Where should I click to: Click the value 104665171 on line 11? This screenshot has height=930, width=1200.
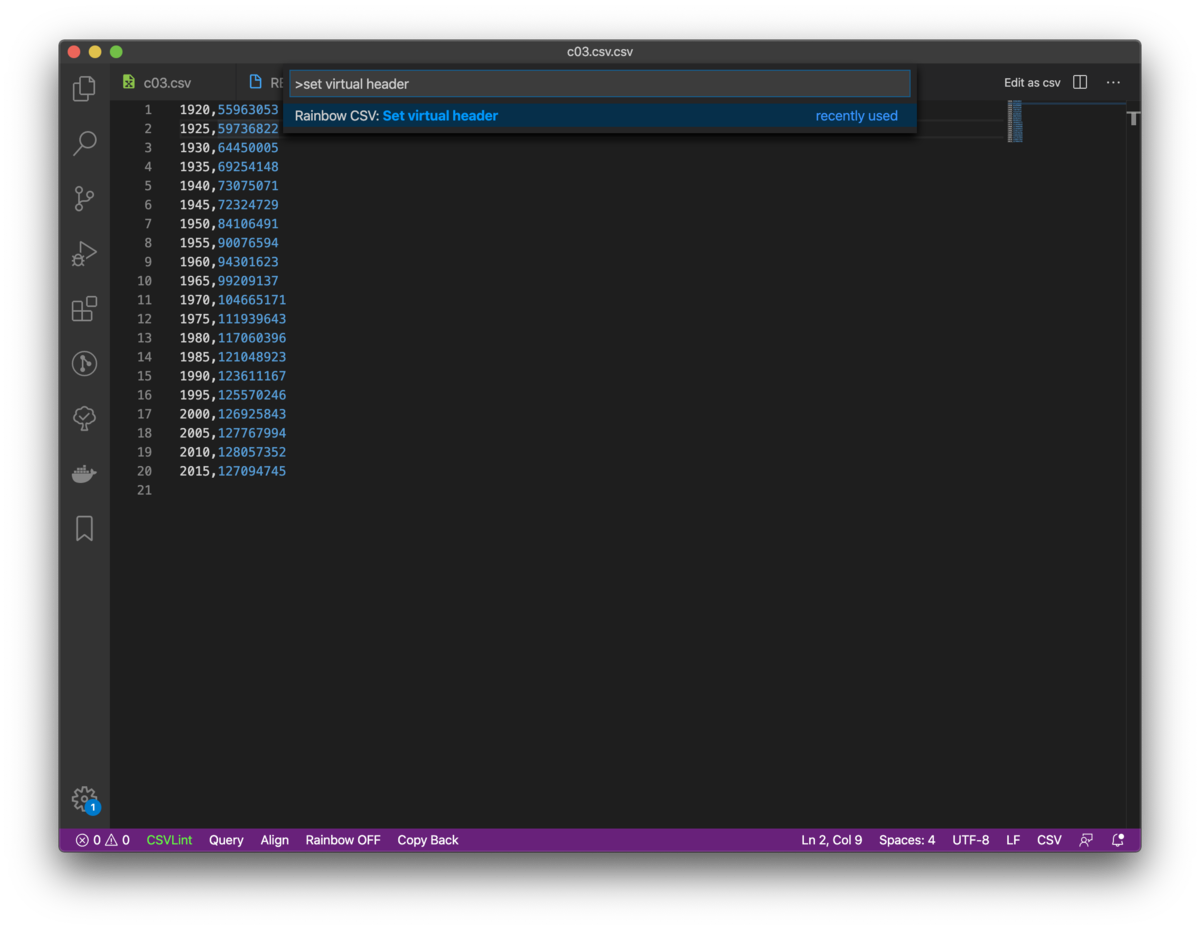click(x=252, y=300)
